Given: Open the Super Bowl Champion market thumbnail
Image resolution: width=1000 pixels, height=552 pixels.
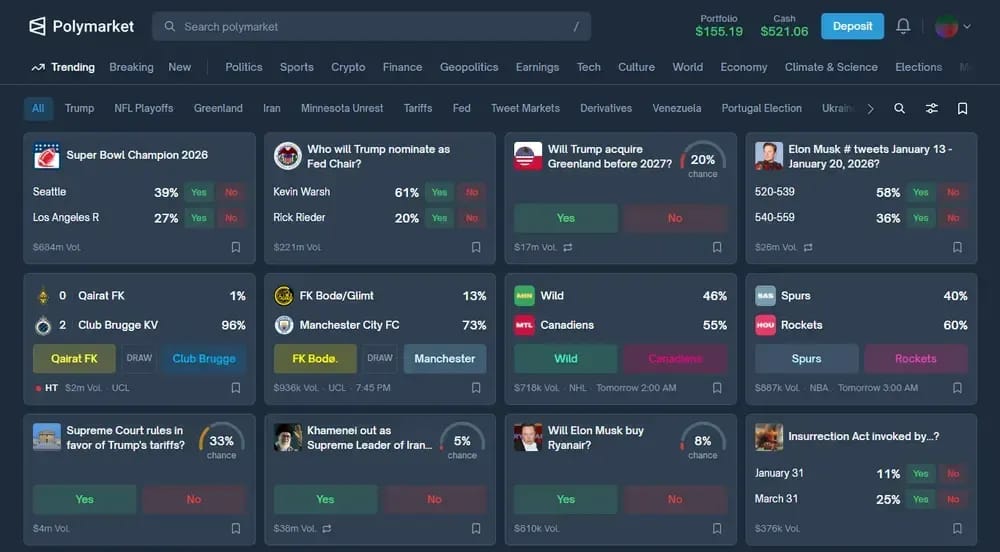Looking at the screenshot, I should tap(47, 156).
